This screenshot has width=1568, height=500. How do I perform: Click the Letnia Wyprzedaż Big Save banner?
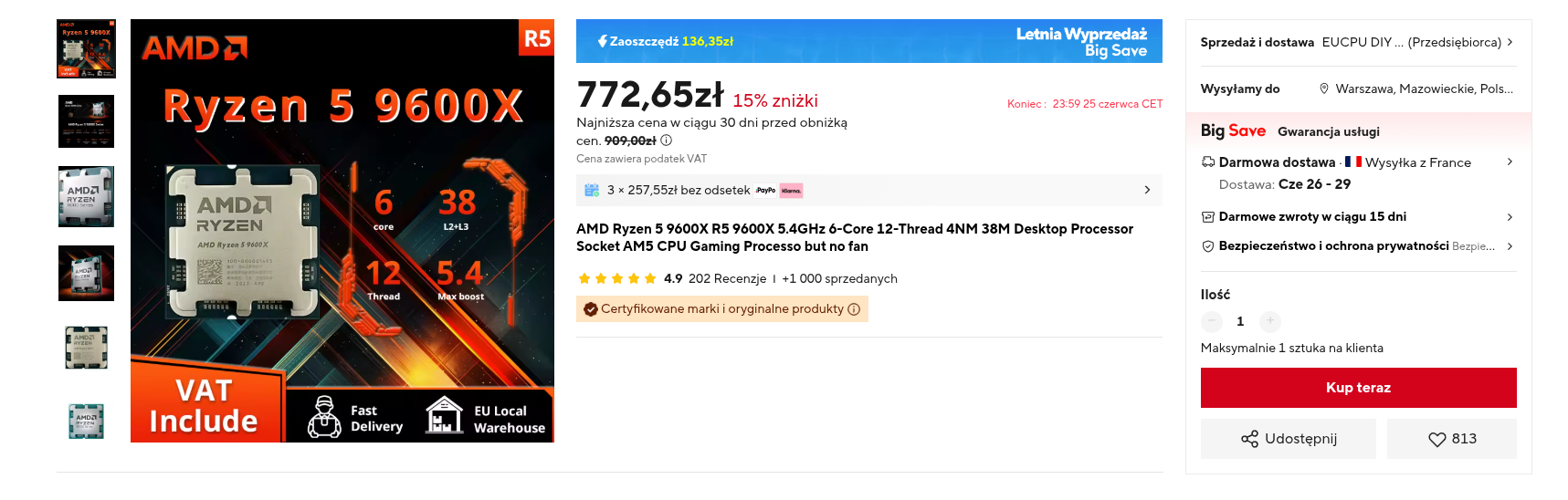[x=868, y=41]
